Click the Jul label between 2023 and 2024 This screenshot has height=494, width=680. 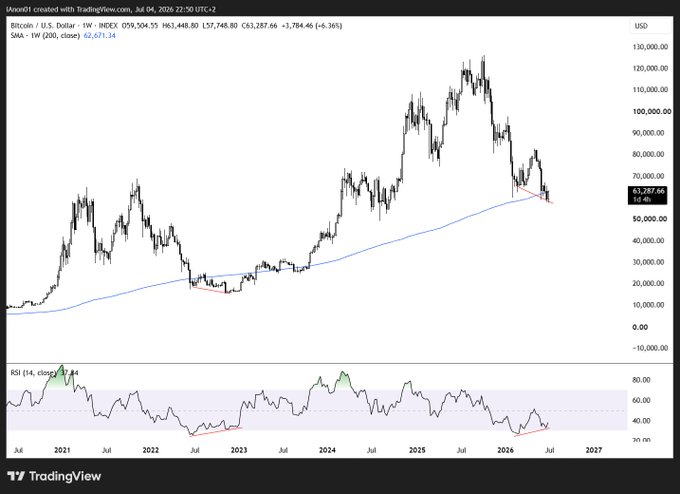pos(283,450)
